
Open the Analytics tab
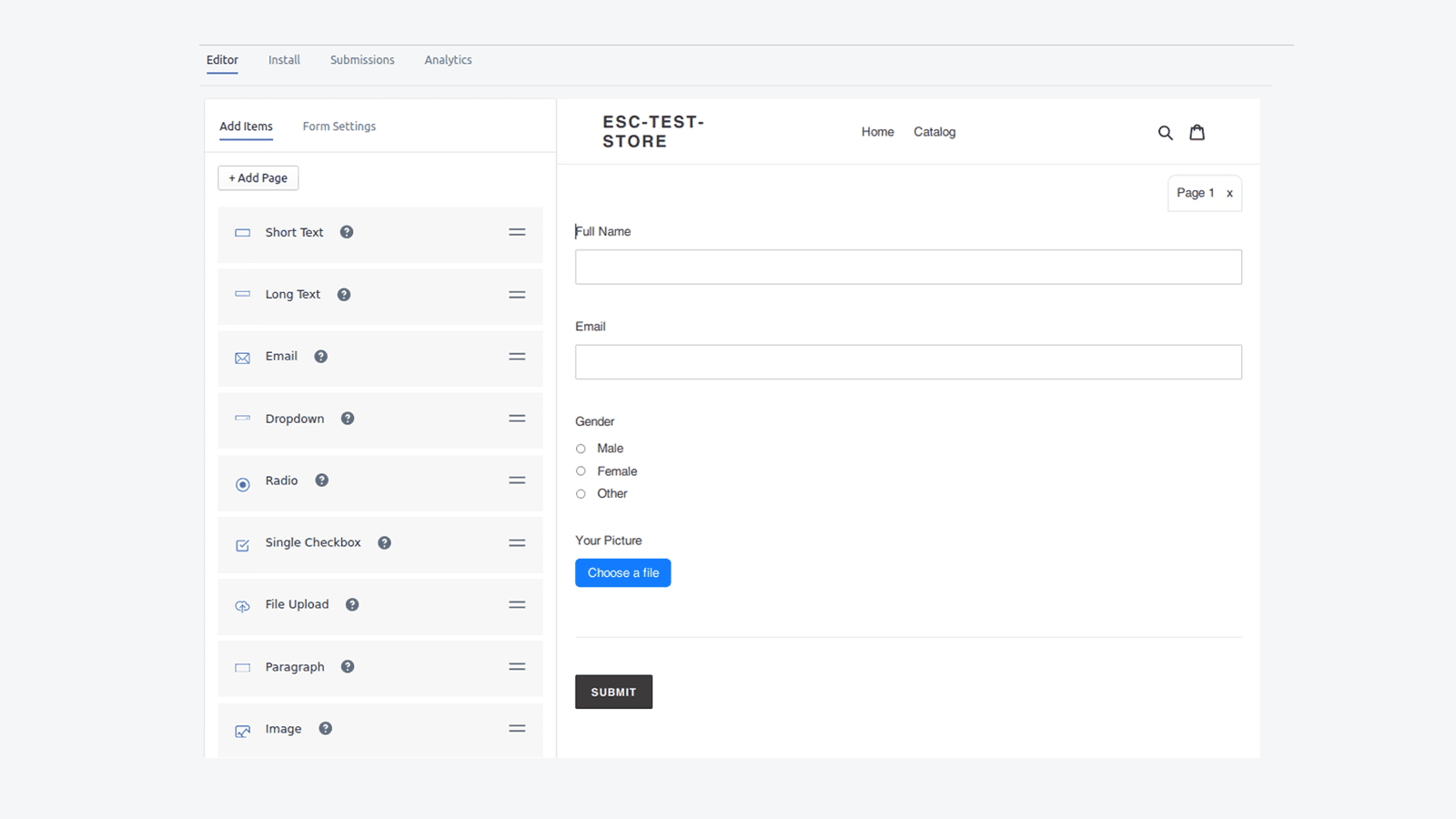(448, 59)
